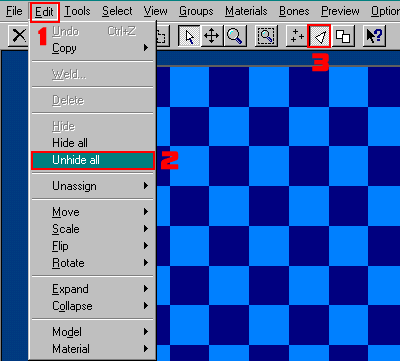Open the Rotate submenu arrow
This screenshot has width=400, height=361.
[x=146, y=263]
